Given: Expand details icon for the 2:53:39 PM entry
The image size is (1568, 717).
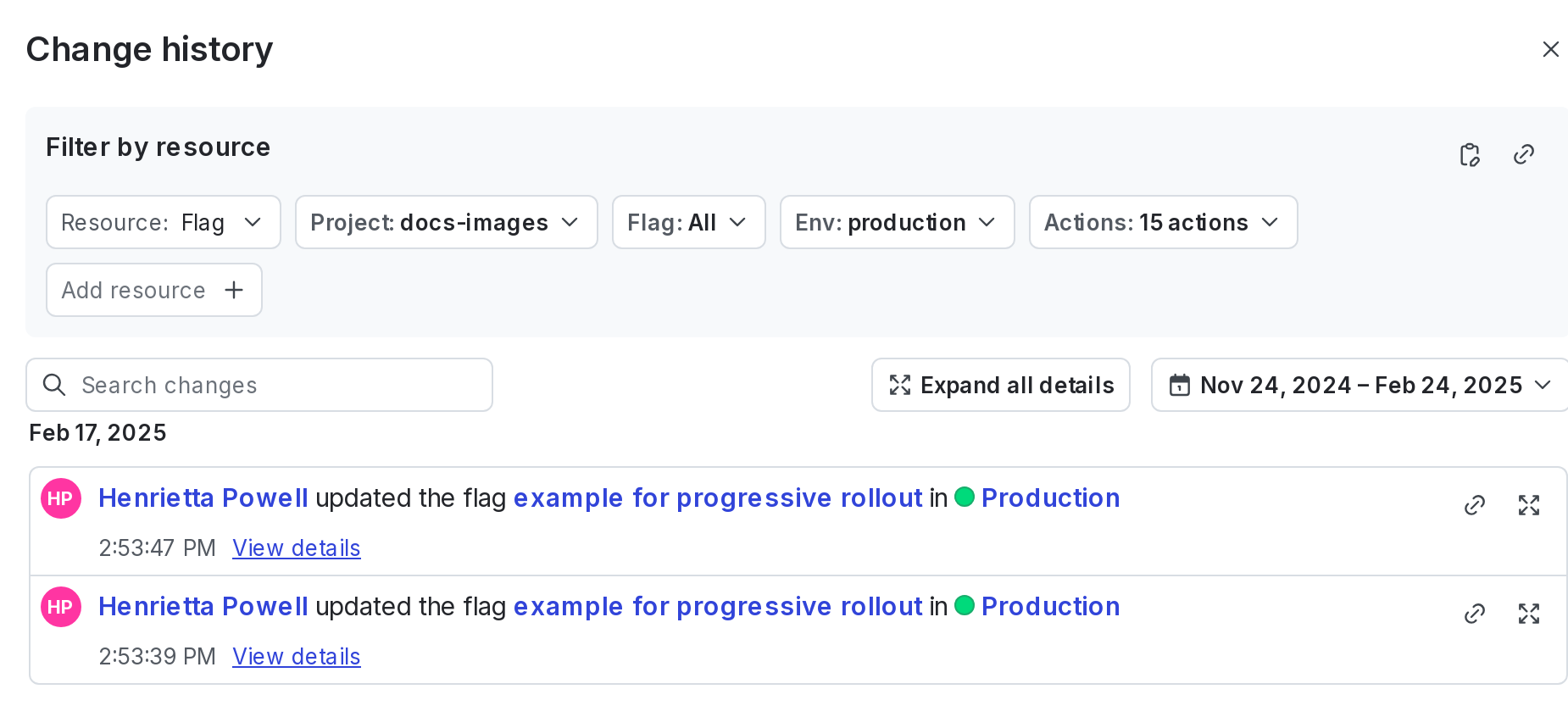Looking at the screenshot, I should click(1529, 614).
